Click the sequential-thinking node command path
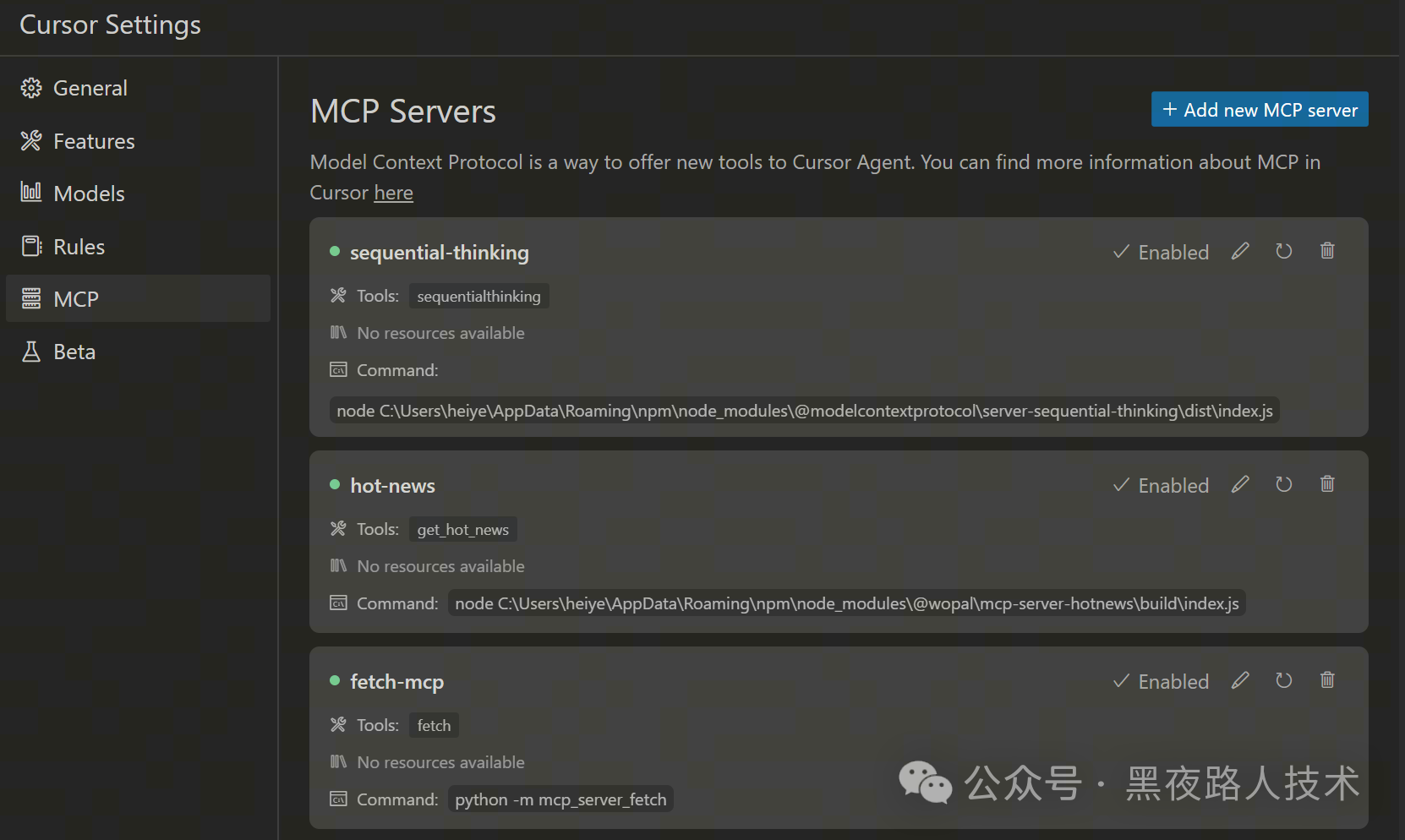Screen dimensions: 1405x840 [804, 411]
